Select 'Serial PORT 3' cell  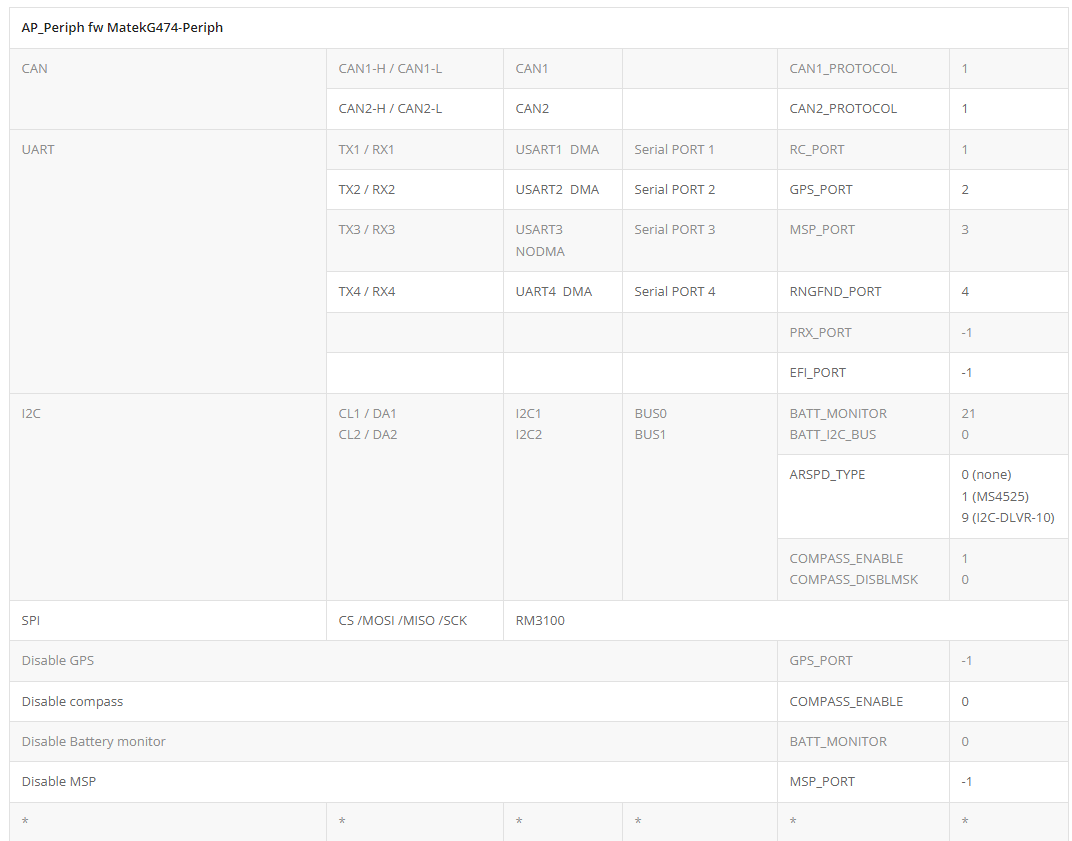pos(699,241)
